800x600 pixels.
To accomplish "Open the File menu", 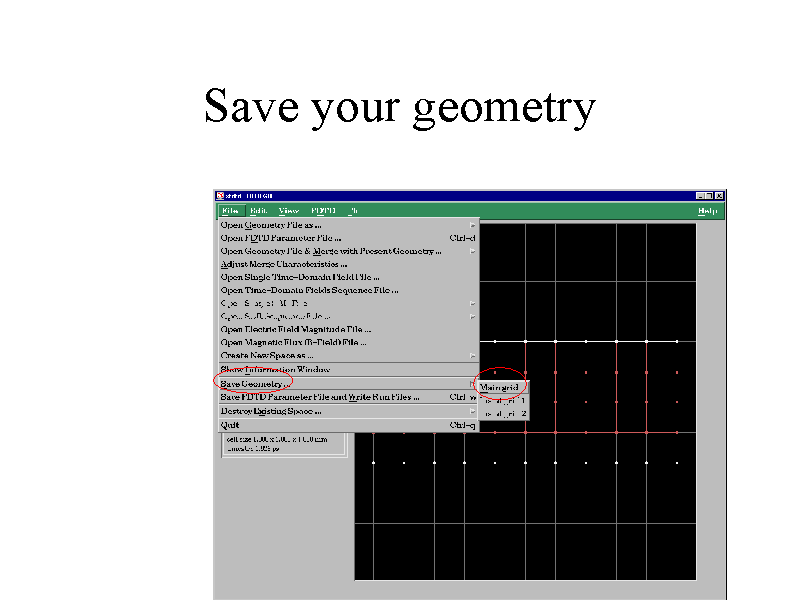I will pos(231,211).
